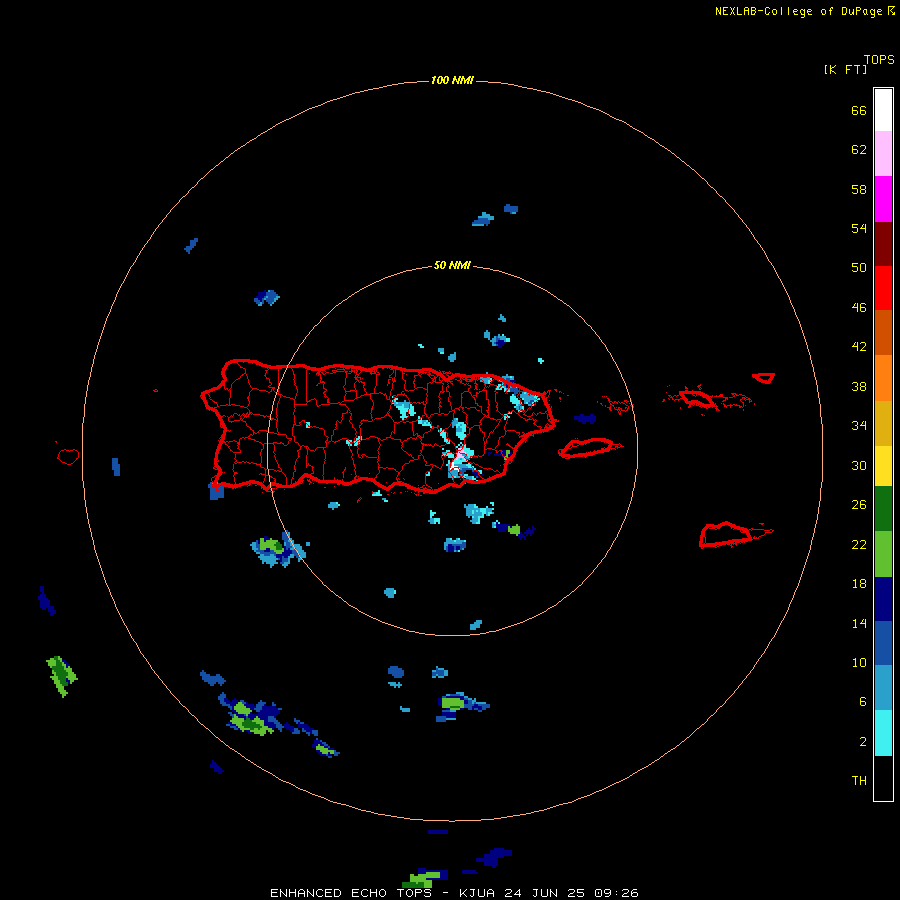Click the 50 NMI range ring label
The width and height of the screenshot is (900, 900).
tap(452, 265)
